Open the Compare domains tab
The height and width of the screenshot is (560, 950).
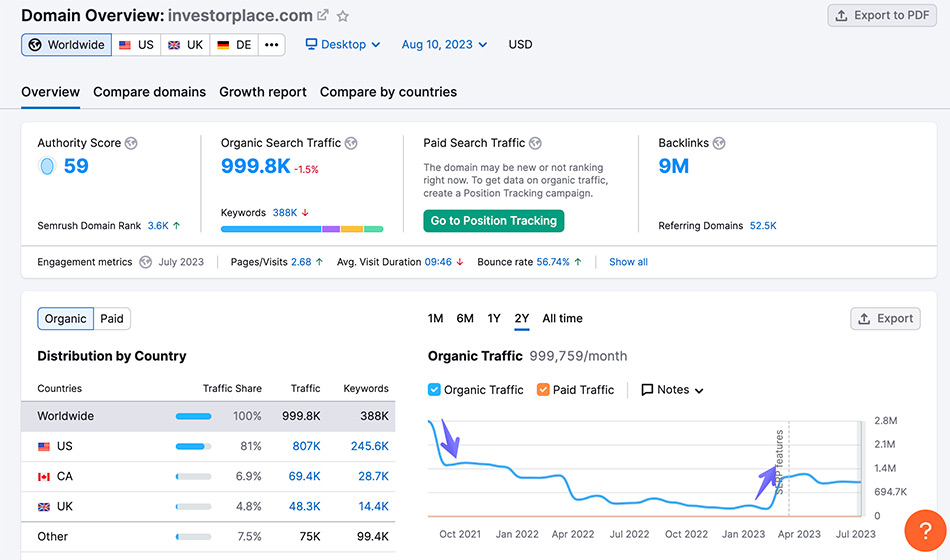(x=150, y=92)
